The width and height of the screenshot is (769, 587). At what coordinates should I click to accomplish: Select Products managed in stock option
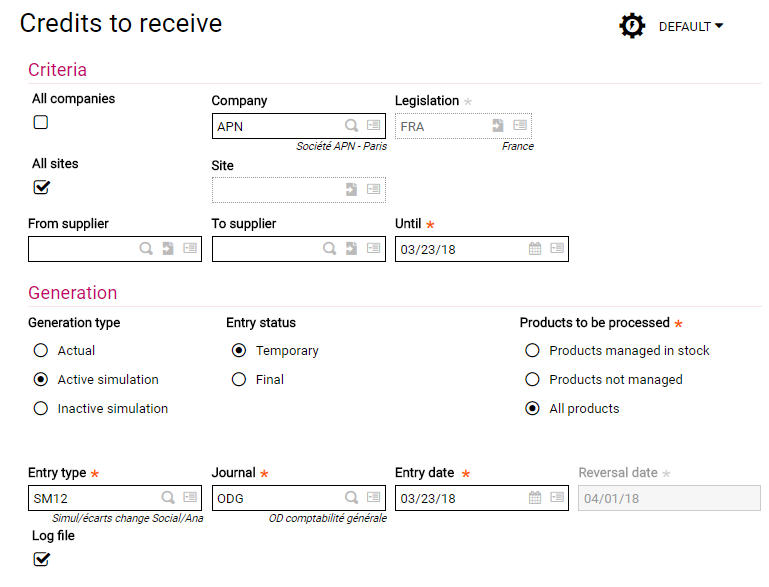coord(532,351)
